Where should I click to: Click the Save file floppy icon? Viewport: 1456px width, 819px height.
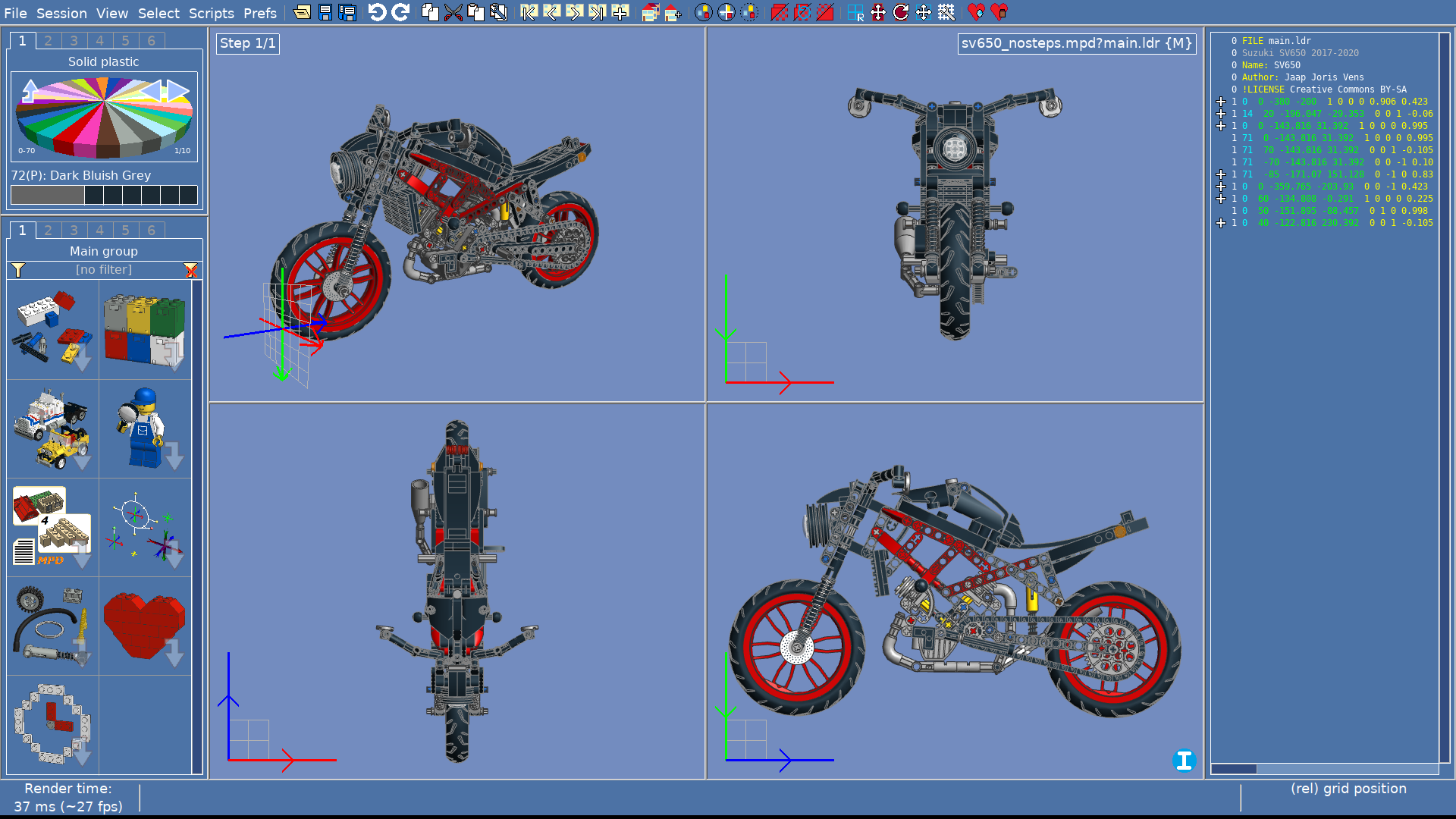[325, 12]
